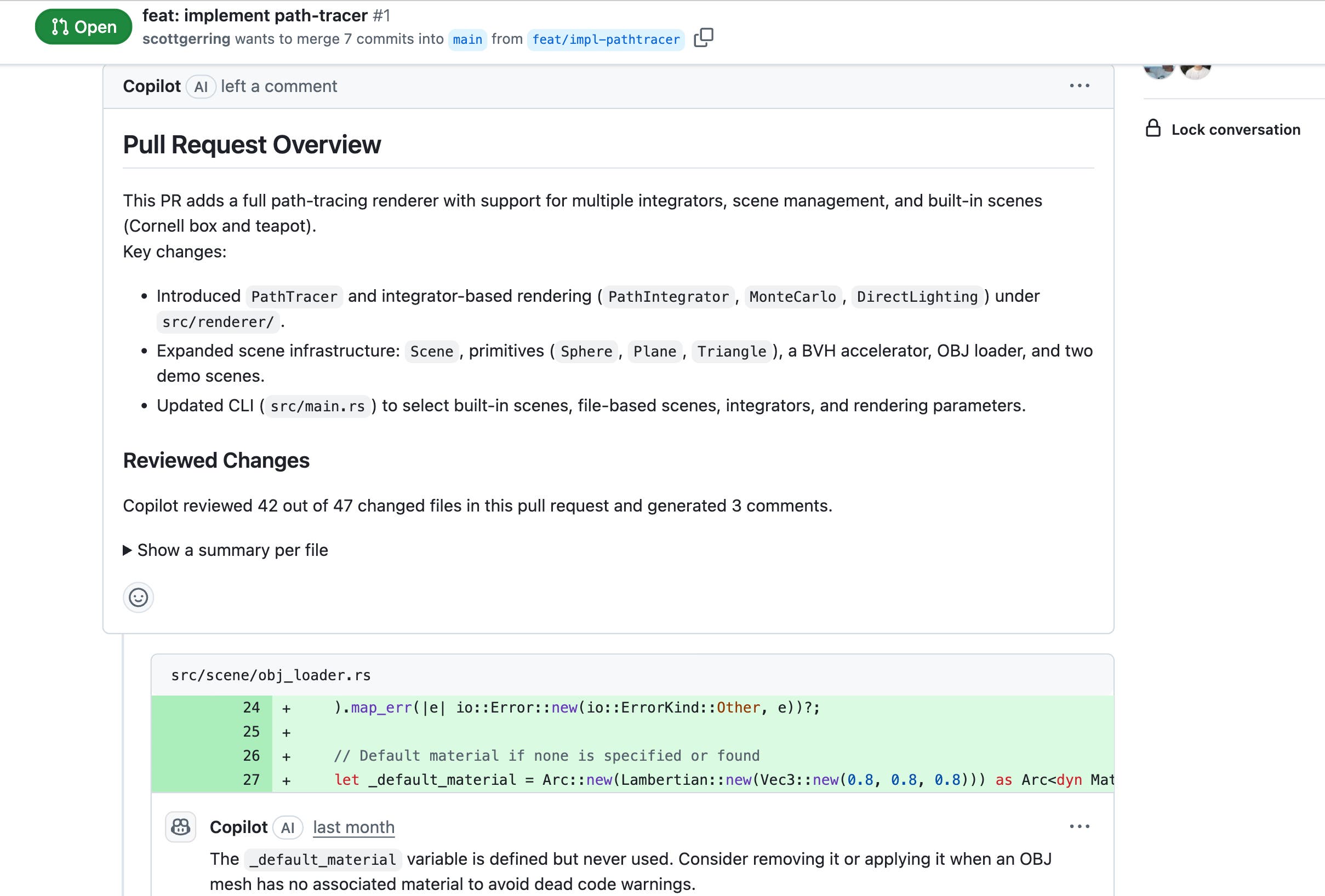Click the copy branch name icon
The image size is (1325, 896).
(704, 38)
